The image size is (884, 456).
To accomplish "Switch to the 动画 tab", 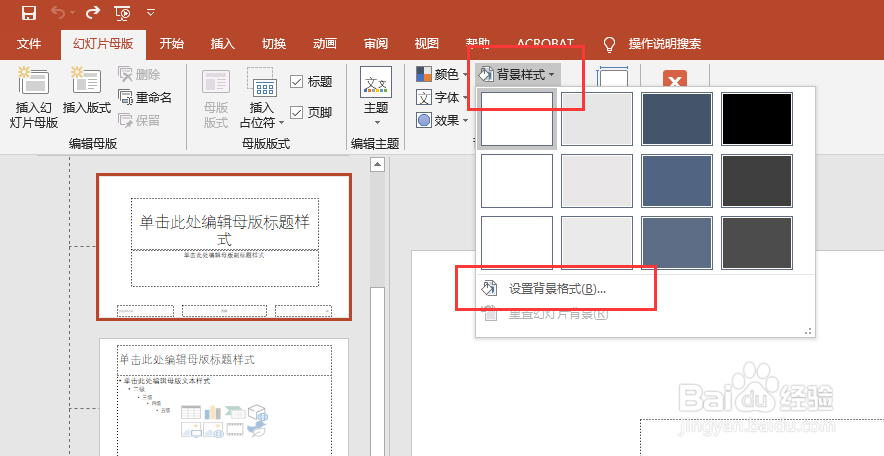I will (x=325, y=44).
